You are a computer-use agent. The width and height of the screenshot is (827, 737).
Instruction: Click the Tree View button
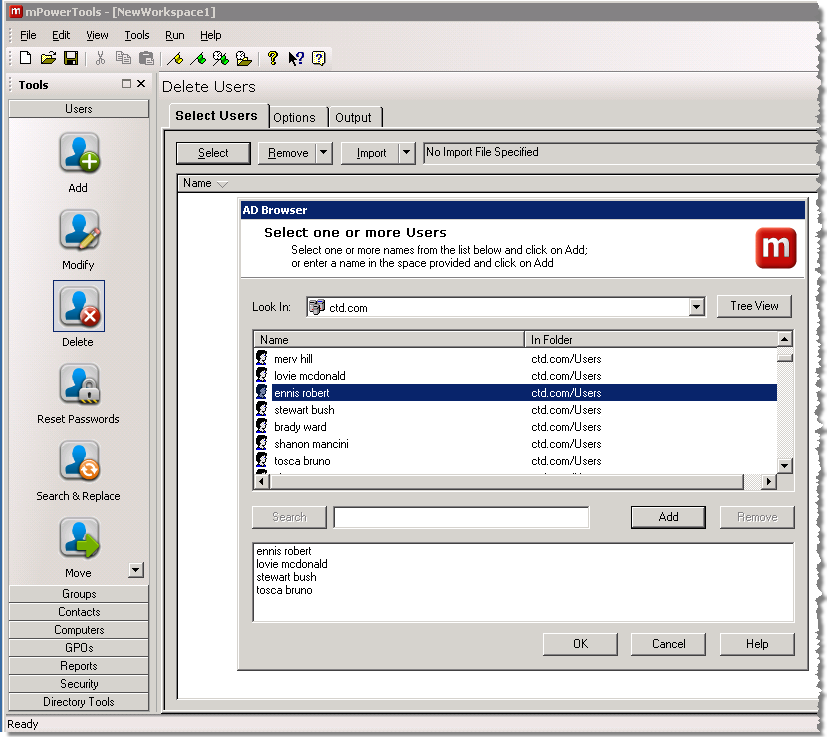754,306
